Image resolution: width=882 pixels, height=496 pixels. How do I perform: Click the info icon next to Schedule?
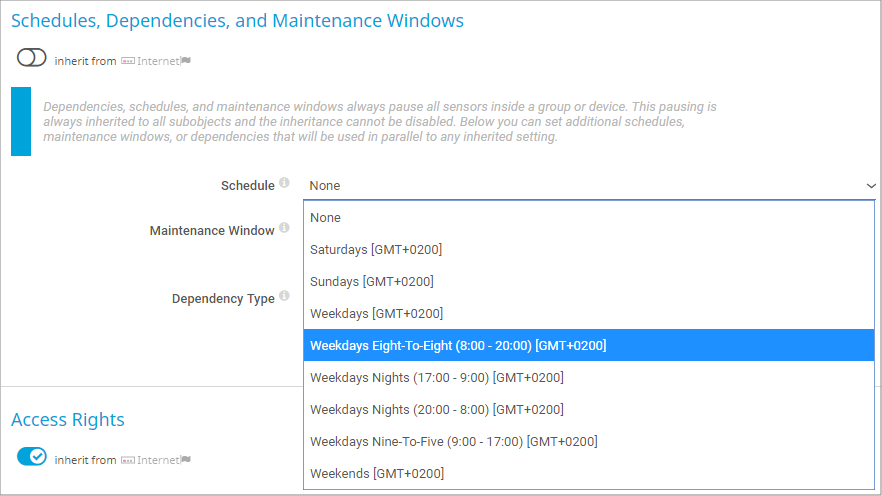(x=284, y=183)
